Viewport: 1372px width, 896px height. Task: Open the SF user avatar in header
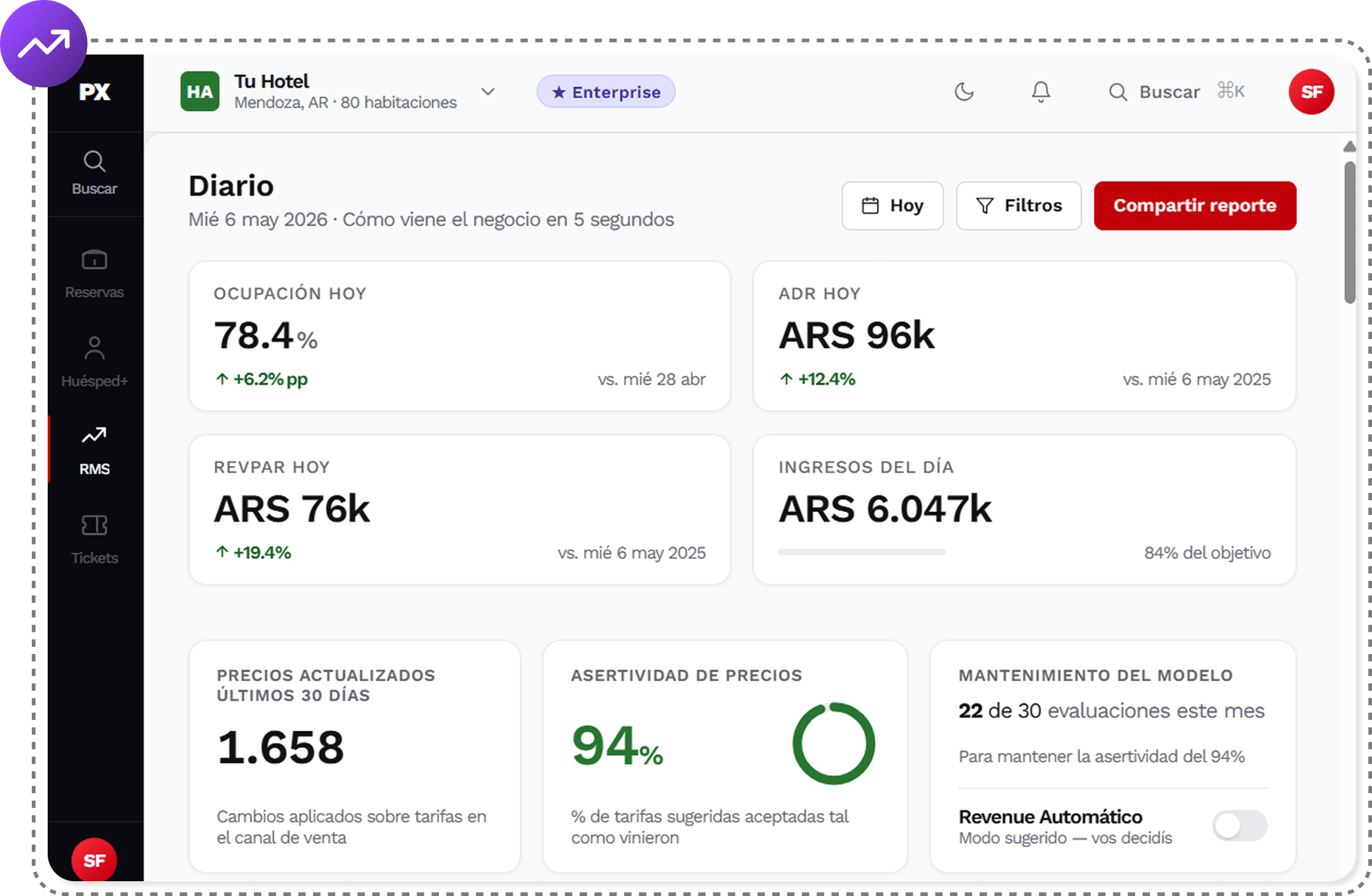(x=1312, y=91)
